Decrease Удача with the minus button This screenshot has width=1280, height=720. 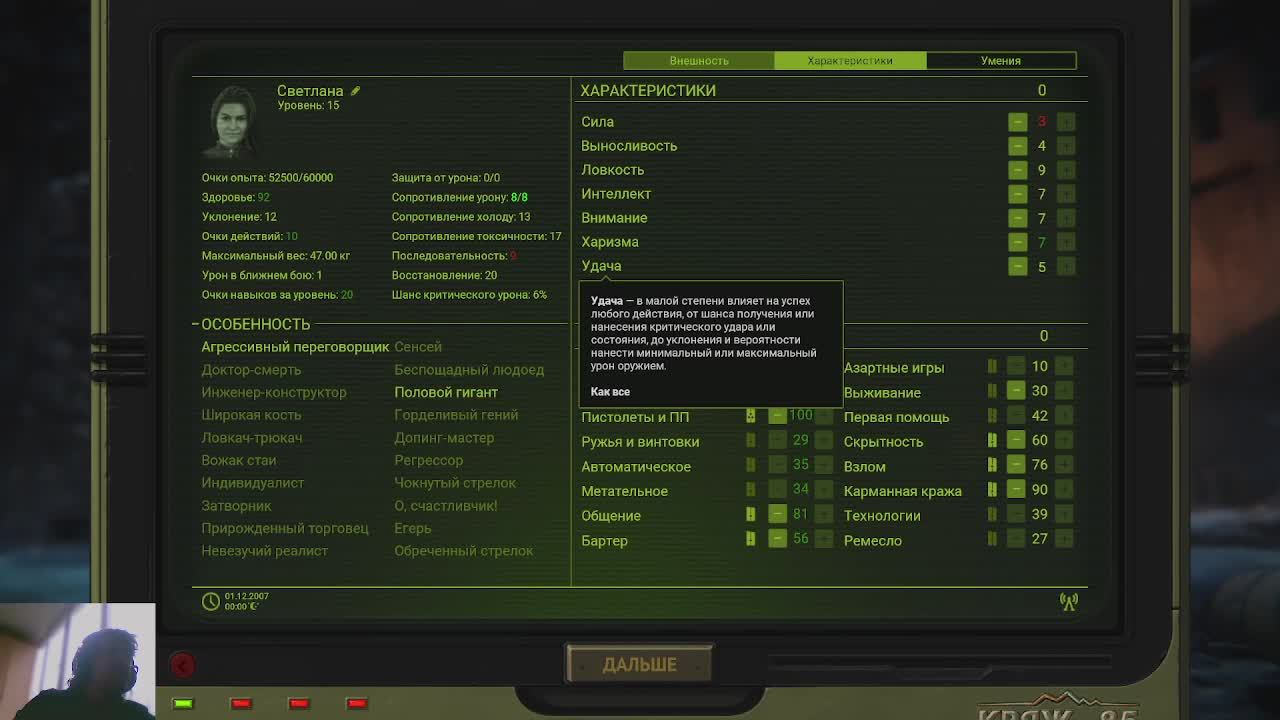click(x=1017, y=265)
